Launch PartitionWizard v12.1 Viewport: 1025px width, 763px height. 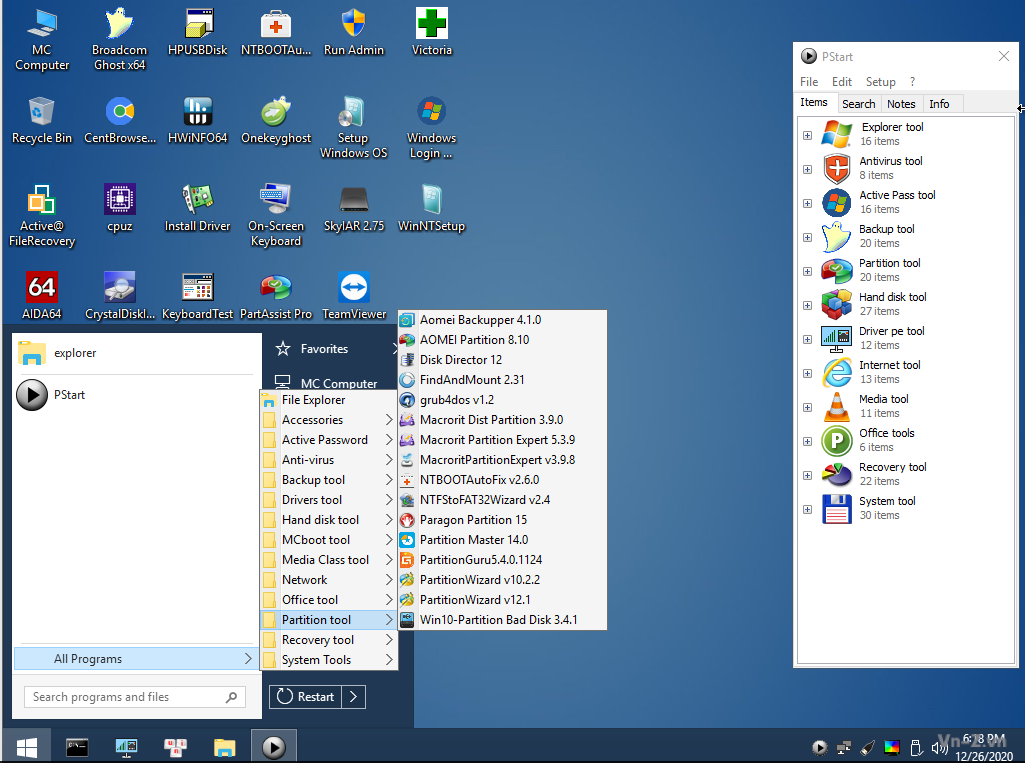click(502, 600)
